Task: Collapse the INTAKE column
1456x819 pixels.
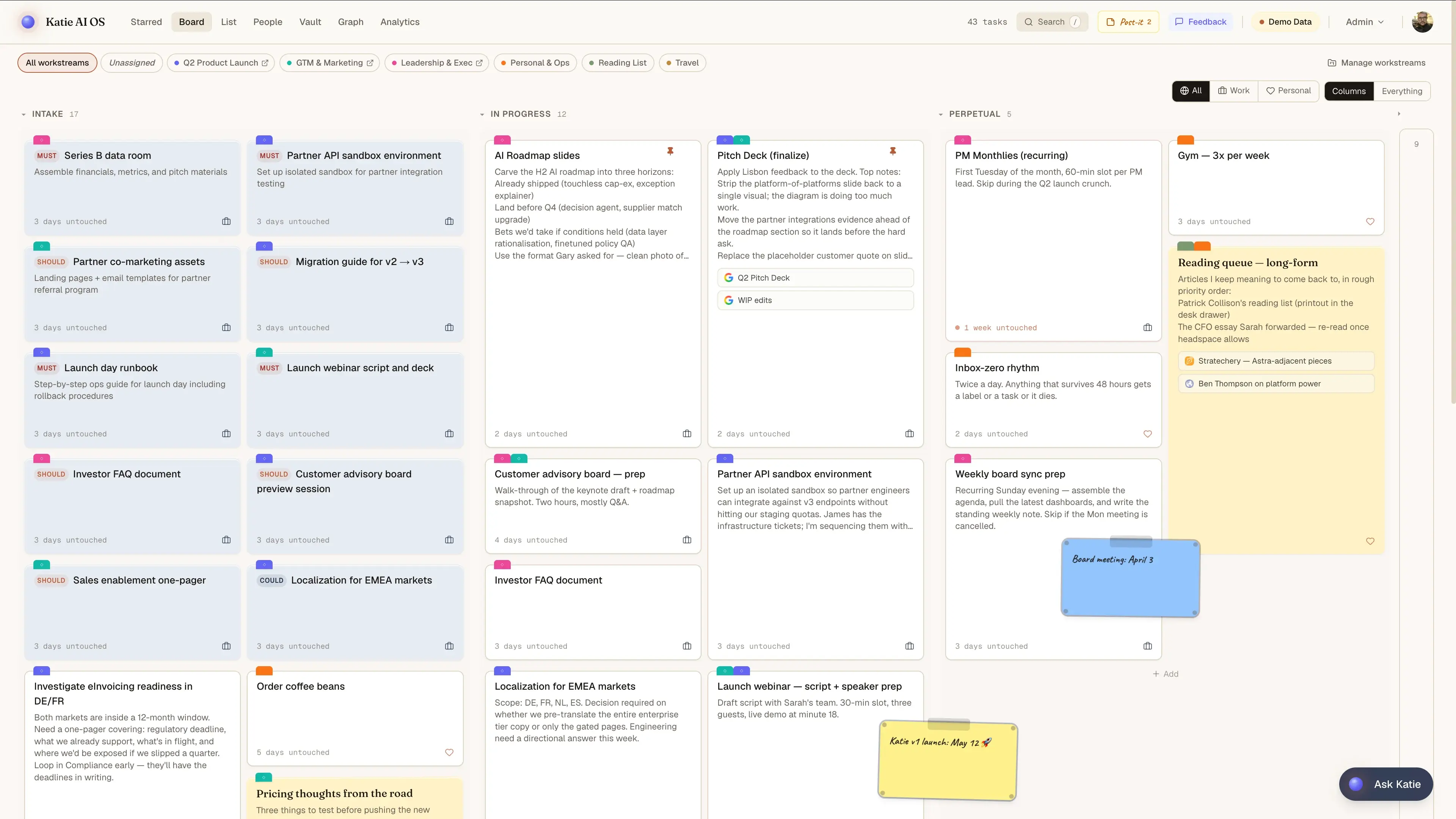Action: [24, 114]
